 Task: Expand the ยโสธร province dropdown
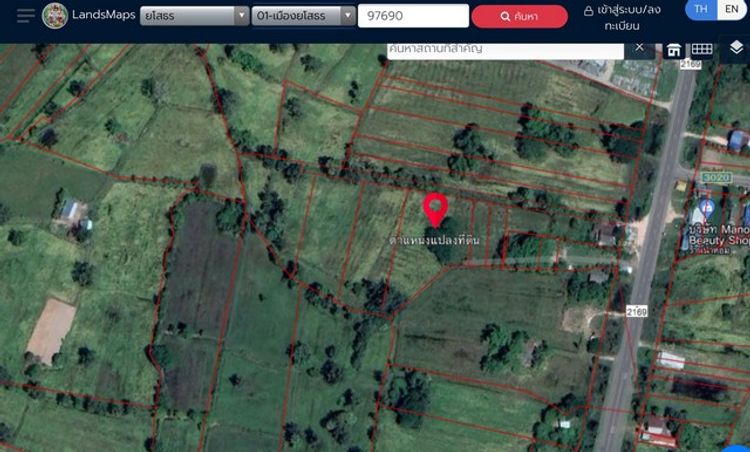(x=194, y=16)
